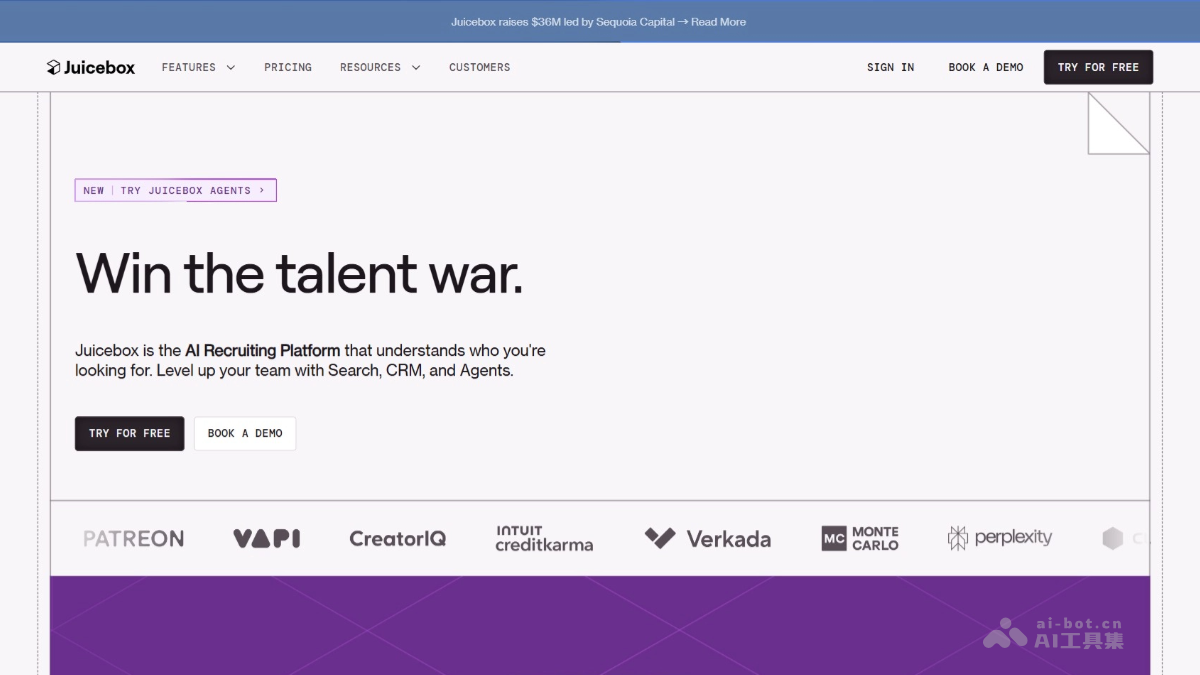This screenshot has width=1200, height=675.
Task: Click the CreatorIQ logo
Action: click(397, 538)
